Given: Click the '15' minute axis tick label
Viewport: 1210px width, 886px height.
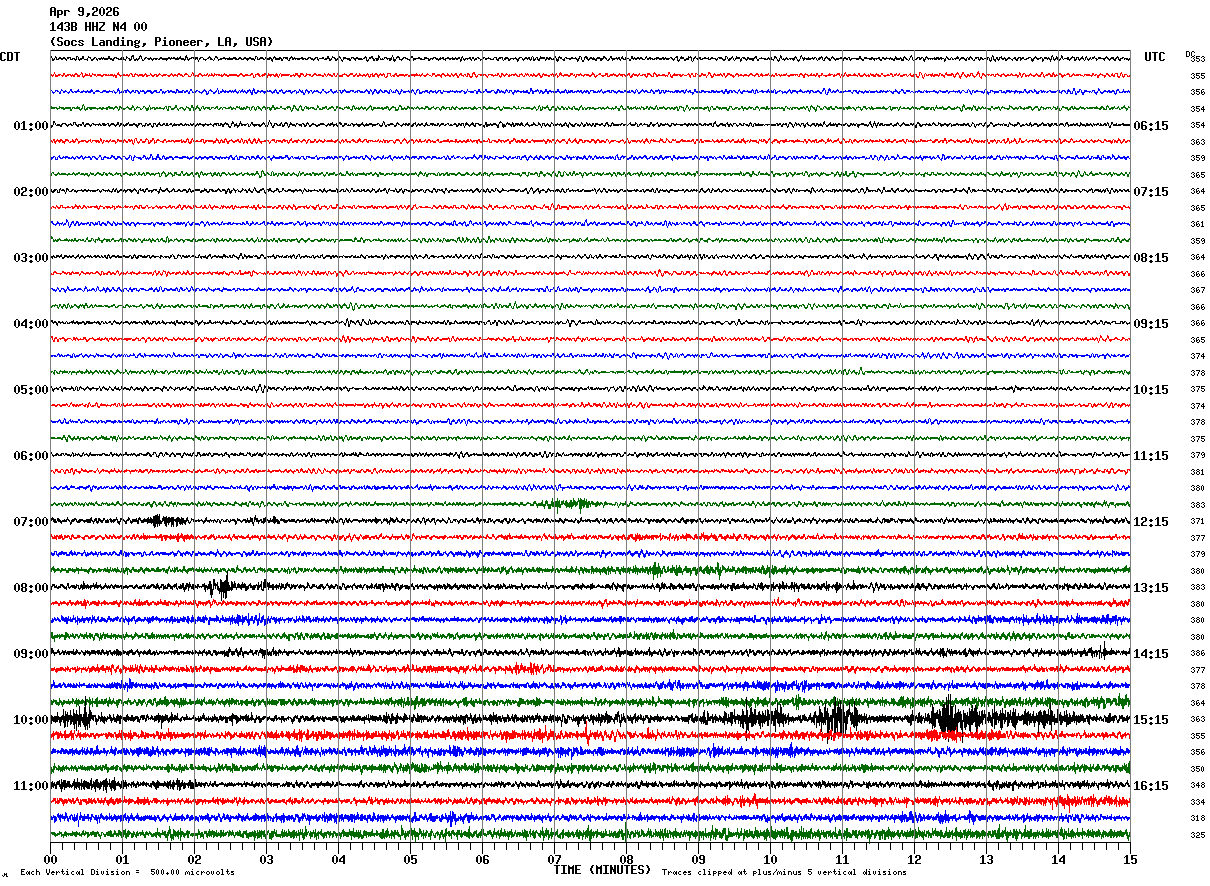Looking at the screenshot, I should tap(1130, 859).
